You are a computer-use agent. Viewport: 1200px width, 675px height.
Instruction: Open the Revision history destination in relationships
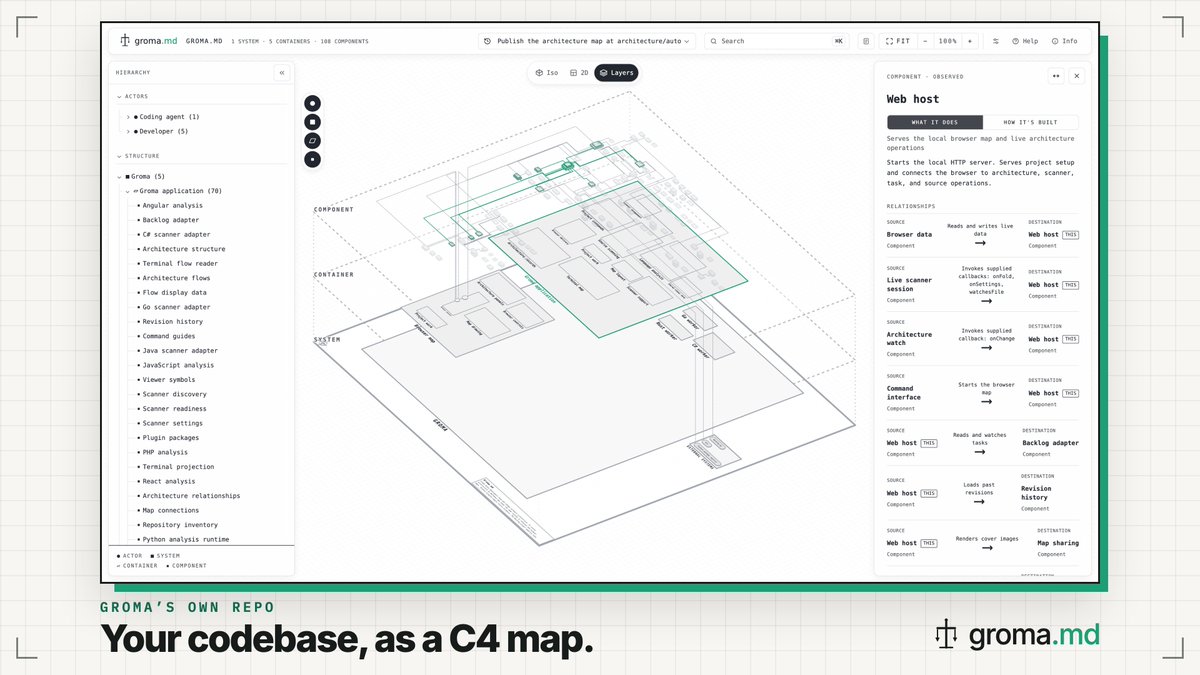[x=1036, y=493]
